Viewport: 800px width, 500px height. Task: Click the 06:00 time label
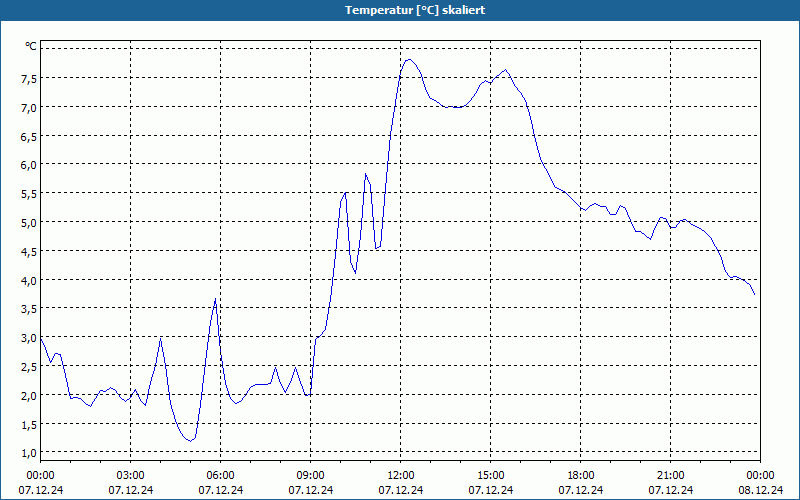(220, 476)
